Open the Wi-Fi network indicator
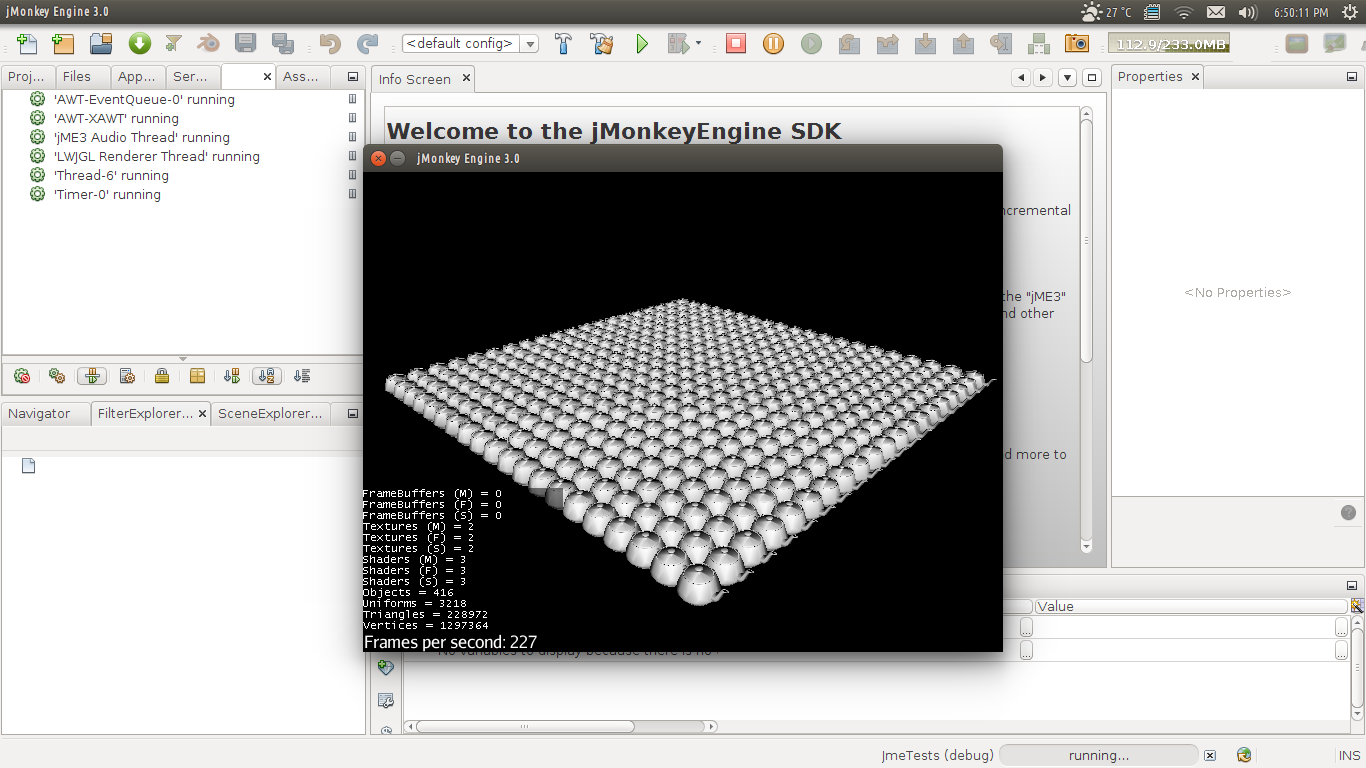Screen dimensions: 1366x768 [x=1184, y=12]
